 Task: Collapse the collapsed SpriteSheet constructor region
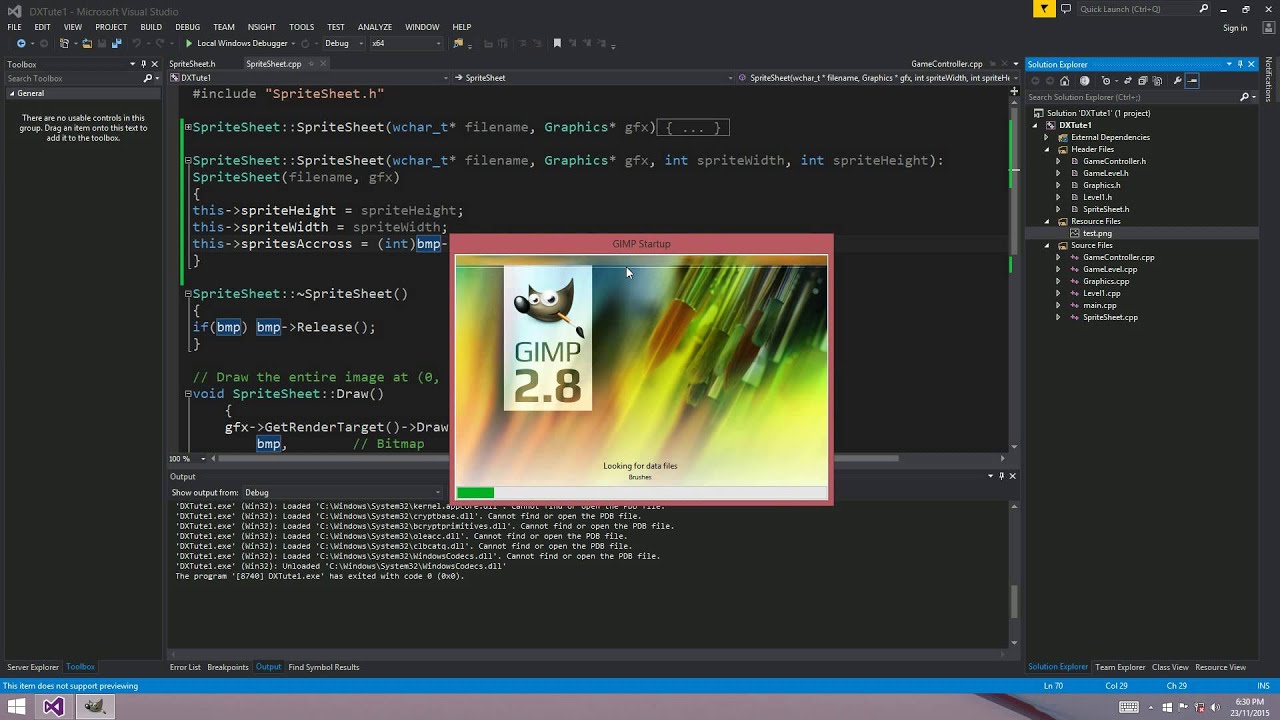[x=187, y=127]
